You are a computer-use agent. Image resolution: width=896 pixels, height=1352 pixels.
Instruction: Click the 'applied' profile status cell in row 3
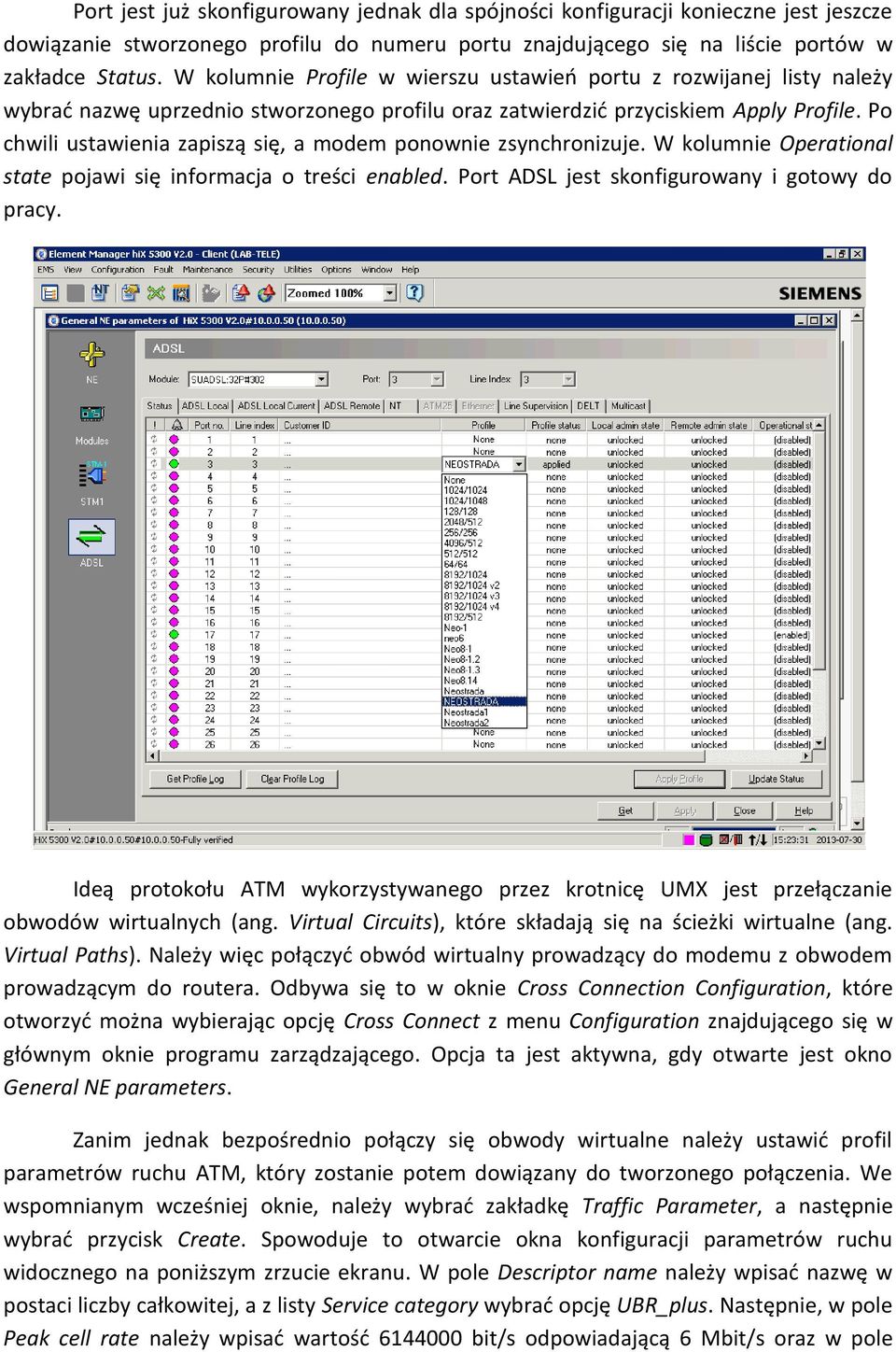tap(556, 464)
